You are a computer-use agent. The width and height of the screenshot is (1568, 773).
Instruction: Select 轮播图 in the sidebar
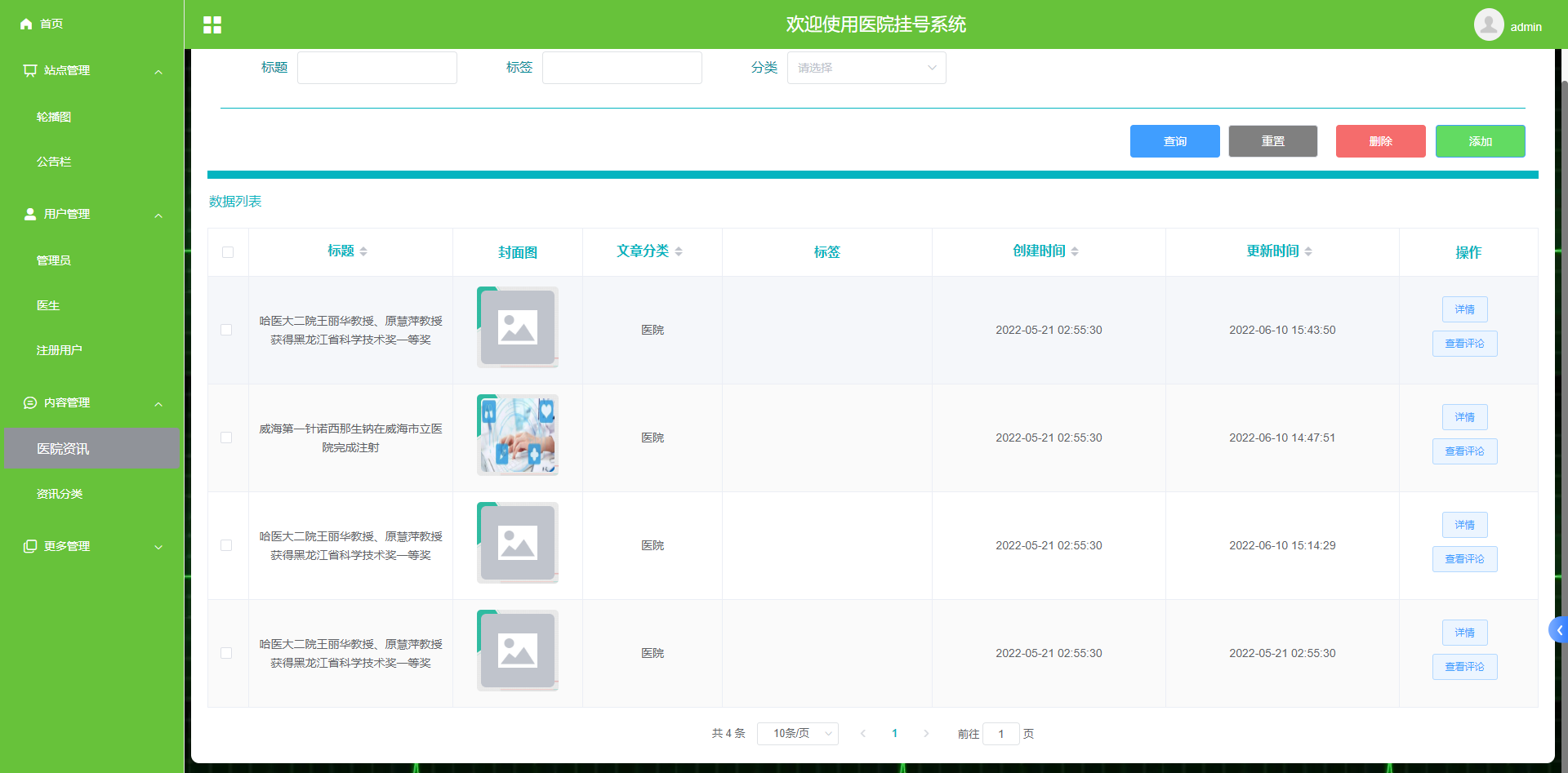(x=53, y=117)
